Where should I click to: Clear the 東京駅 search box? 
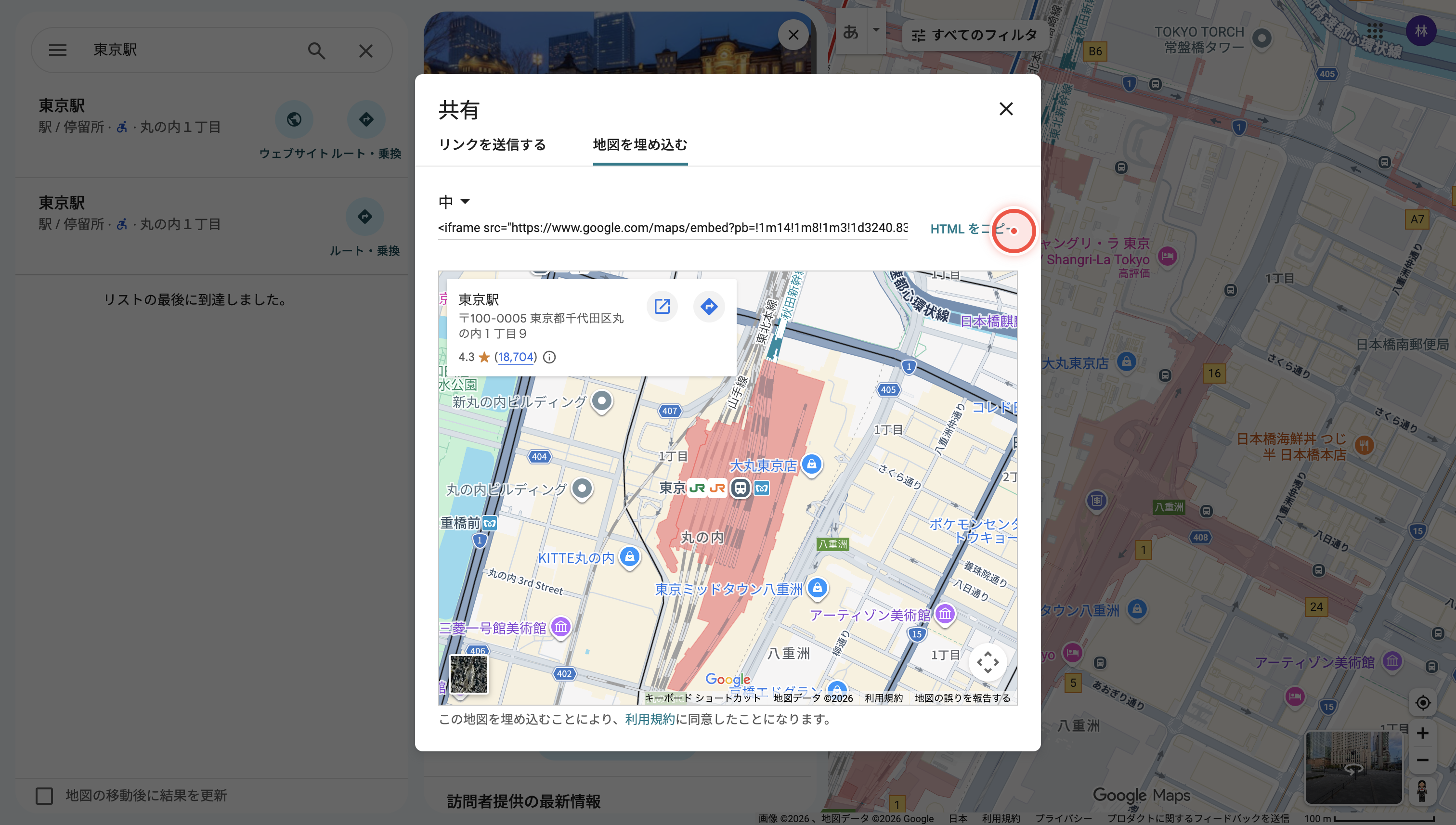click(x=365, y=51)
